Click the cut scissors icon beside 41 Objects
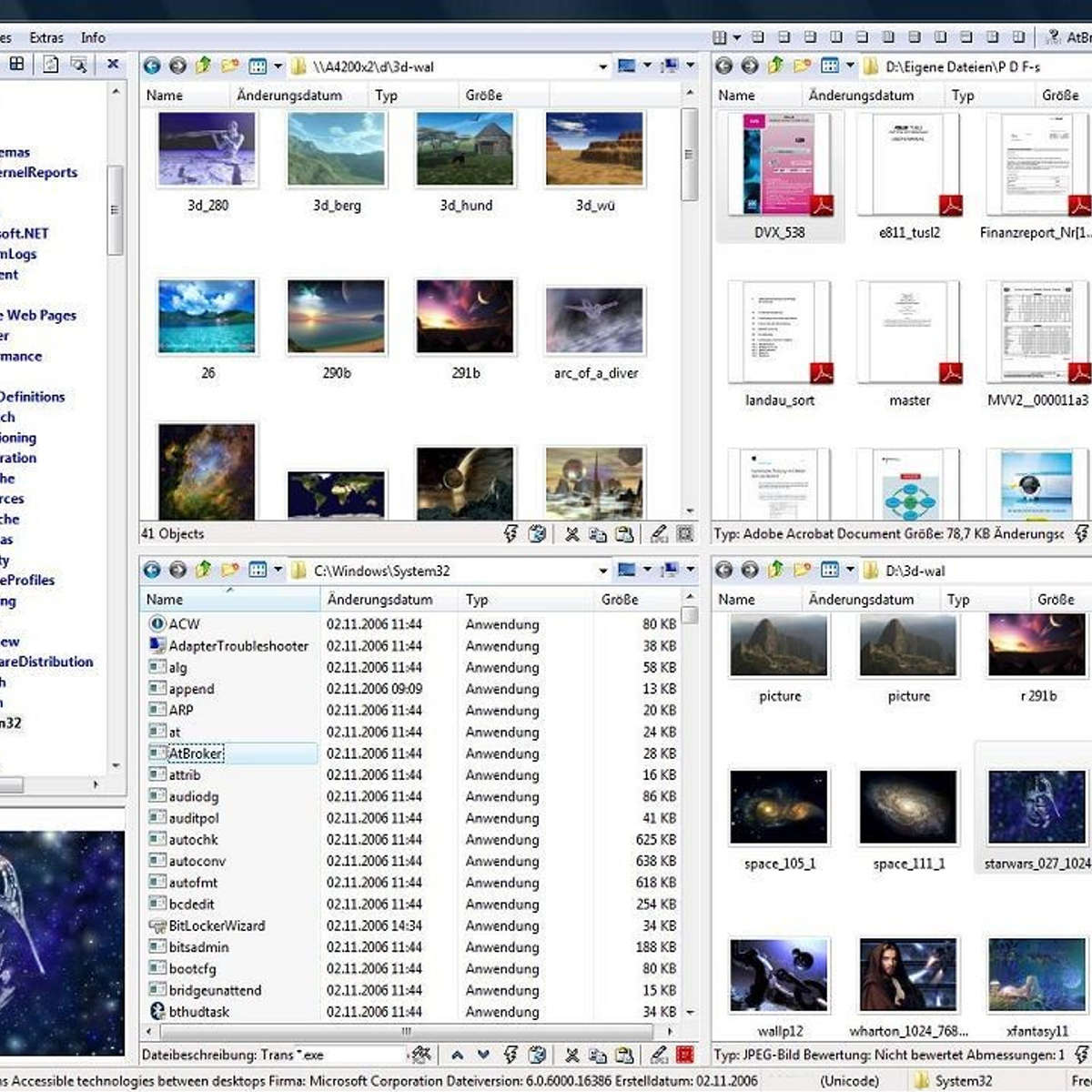The image size is (1092, 1092). pyautogui.click(x=571, y=534)
